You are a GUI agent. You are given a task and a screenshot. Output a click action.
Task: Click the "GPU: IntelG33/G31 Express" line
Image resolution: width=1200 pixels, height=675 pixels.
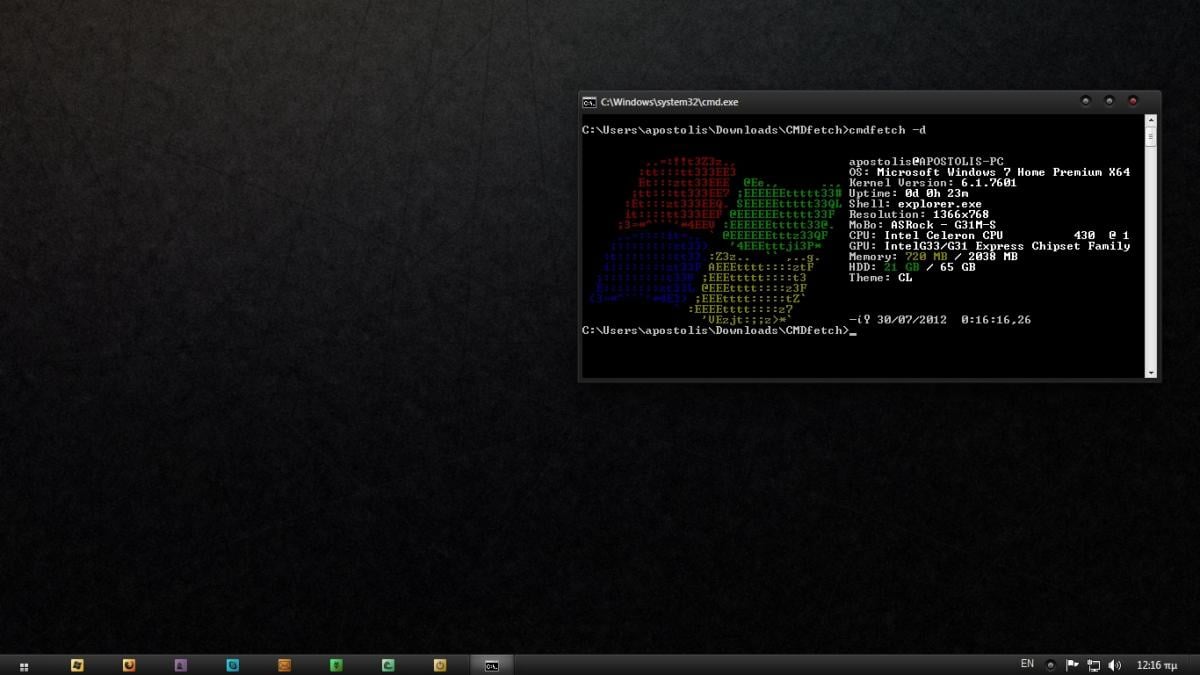click(989, 246)
